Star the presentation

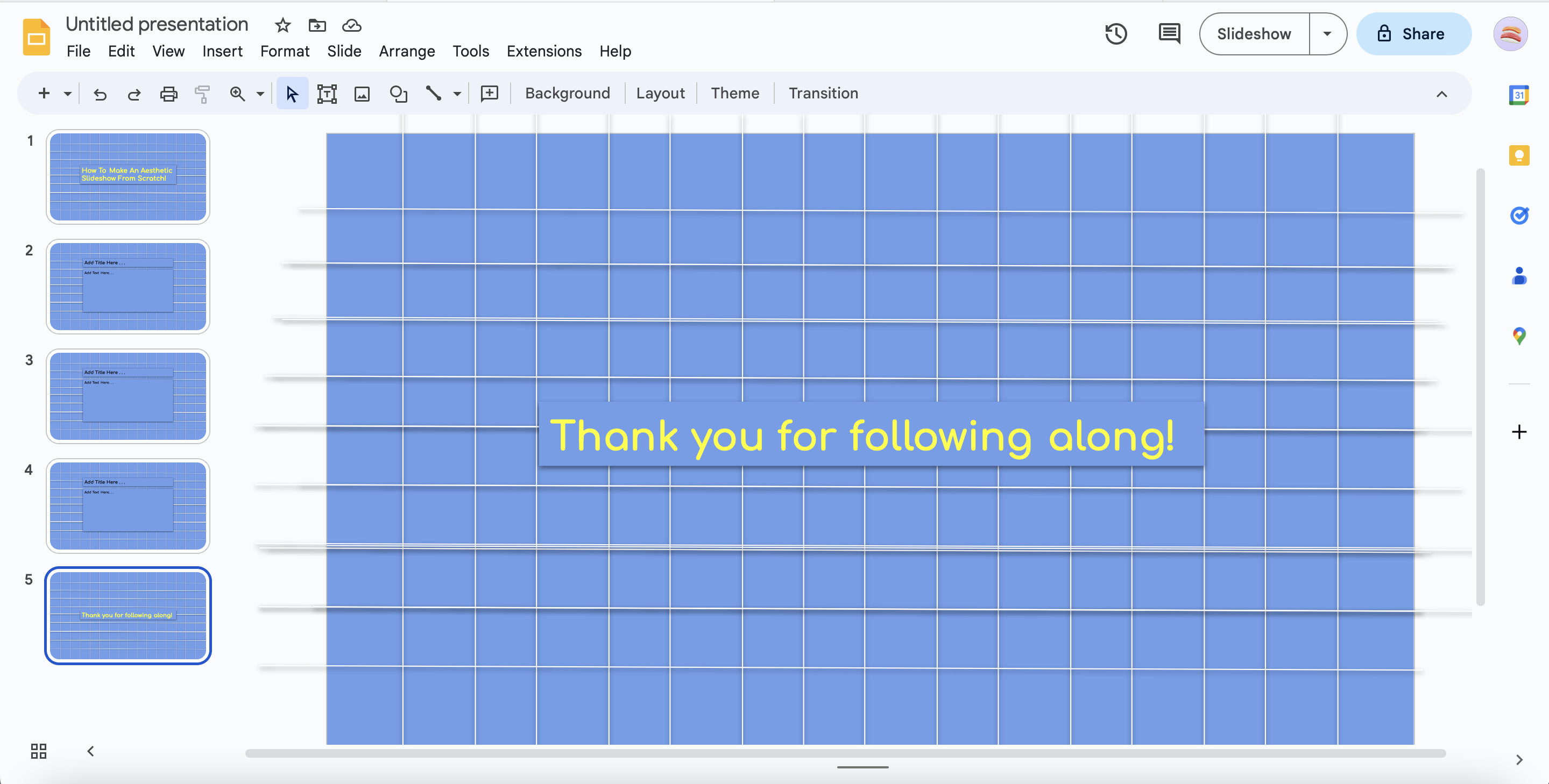pyautogui.click(x=281, y=25)
